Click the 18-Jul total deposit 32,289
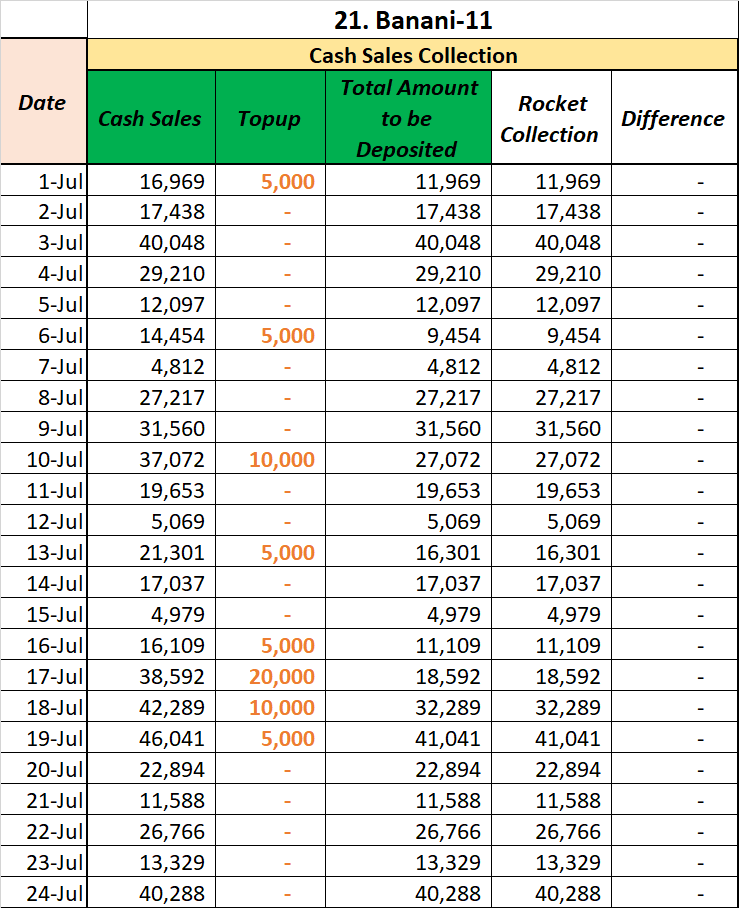 408,707
